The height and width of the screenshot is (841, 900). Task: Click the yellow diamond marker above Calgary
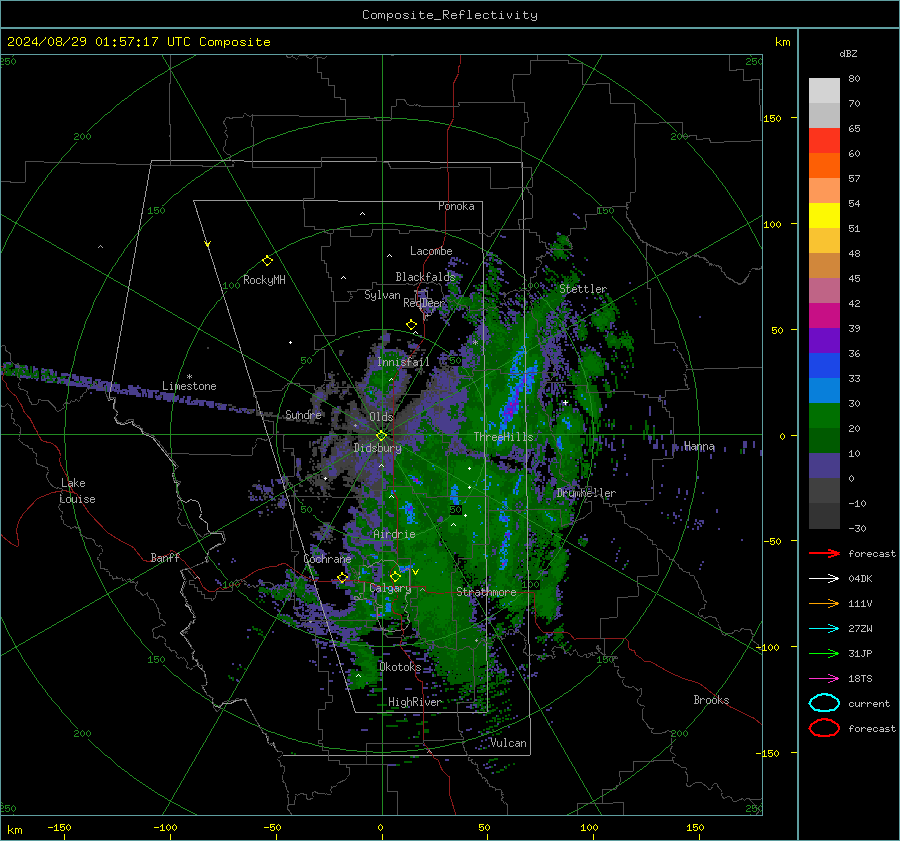(x=395, y=576)
